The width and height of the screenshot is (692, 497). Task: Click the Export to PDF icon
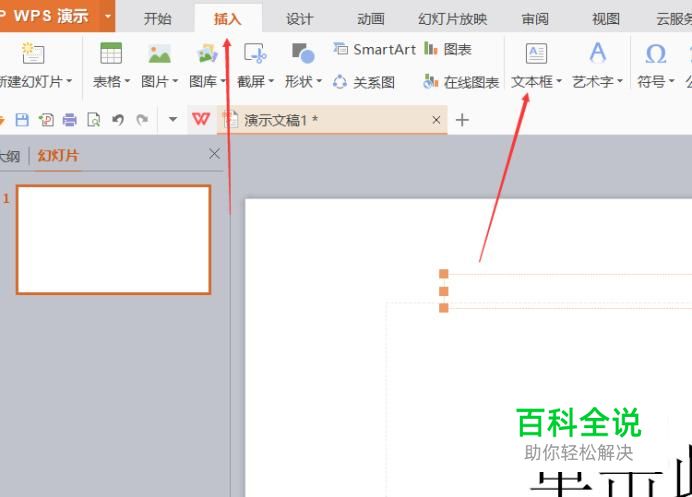pos(46,120)
